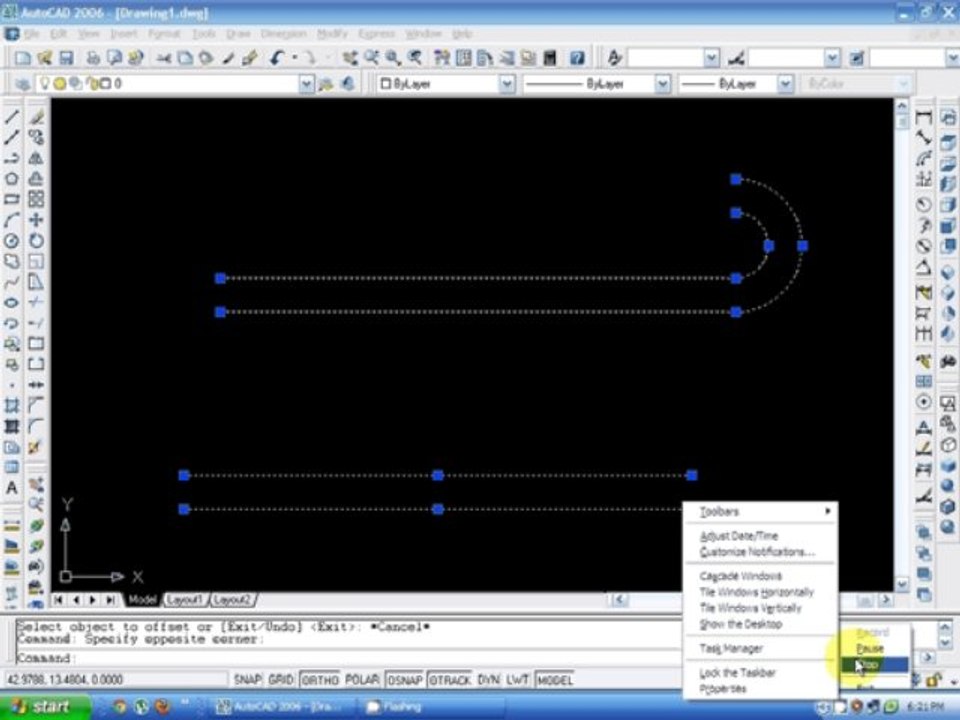Image resolution: width=960 pixels, height=720 pixels.
Task: Select the Ellipse draw tool
Action: click(12, 303)
